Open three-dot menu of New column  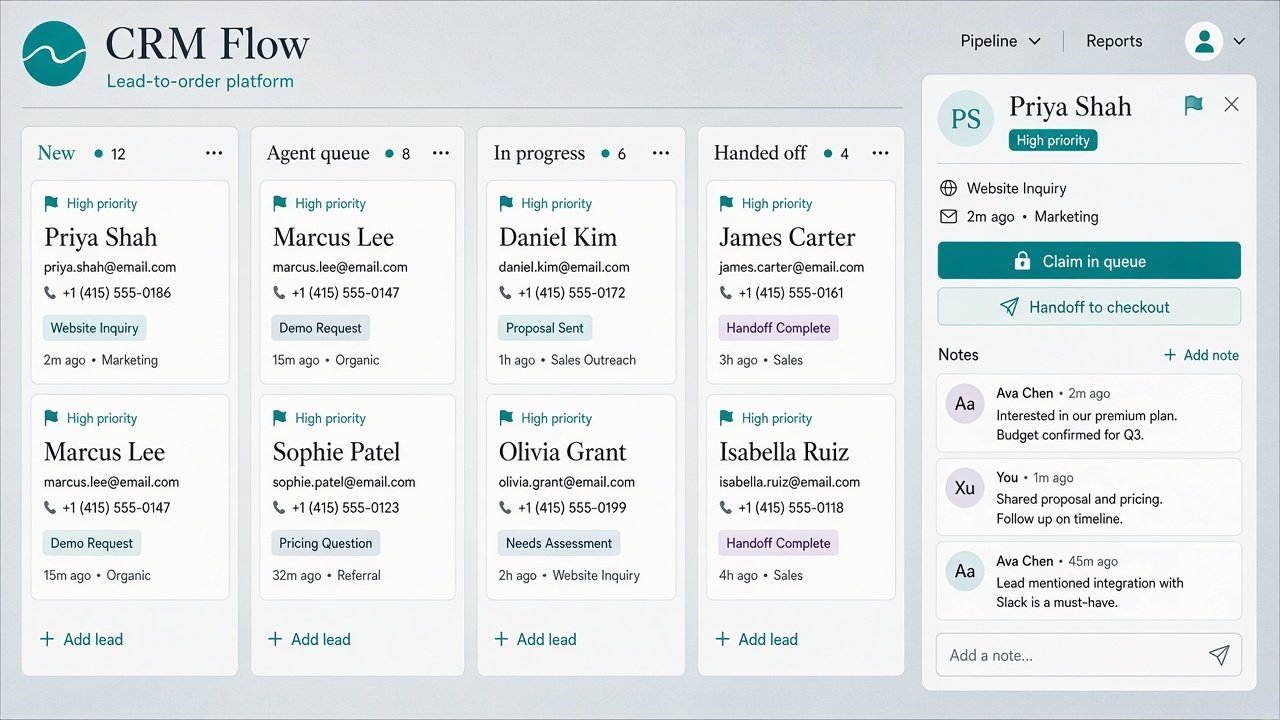point(214,153)
